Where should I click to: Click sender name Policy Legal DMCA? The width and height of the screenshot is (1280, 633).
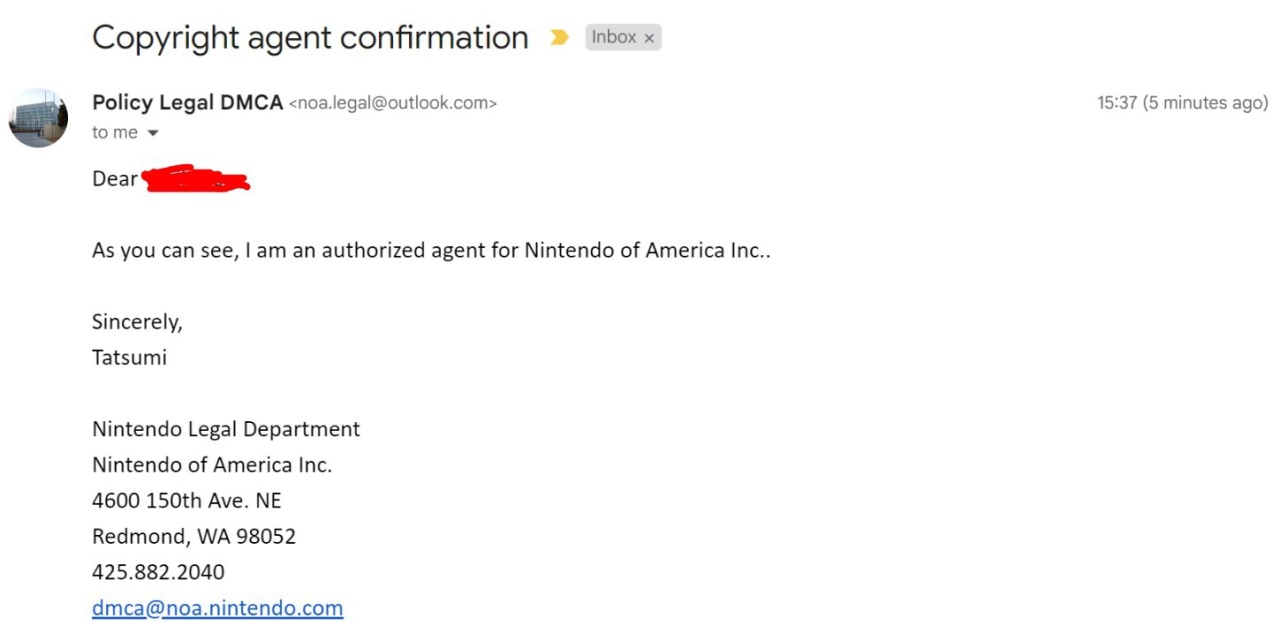point(187,102)
